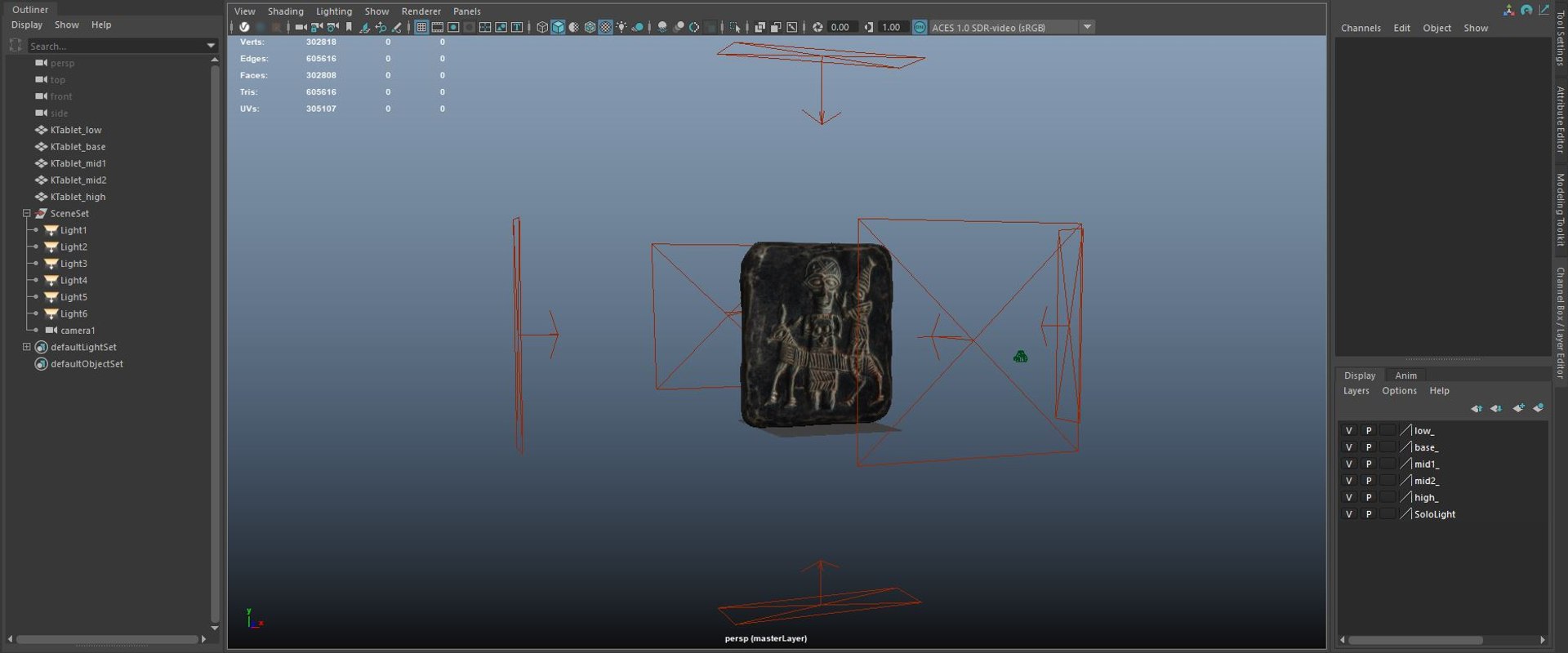Toggle visibility V of base_ layer

pyautogui.click(x=1349, y=447)
